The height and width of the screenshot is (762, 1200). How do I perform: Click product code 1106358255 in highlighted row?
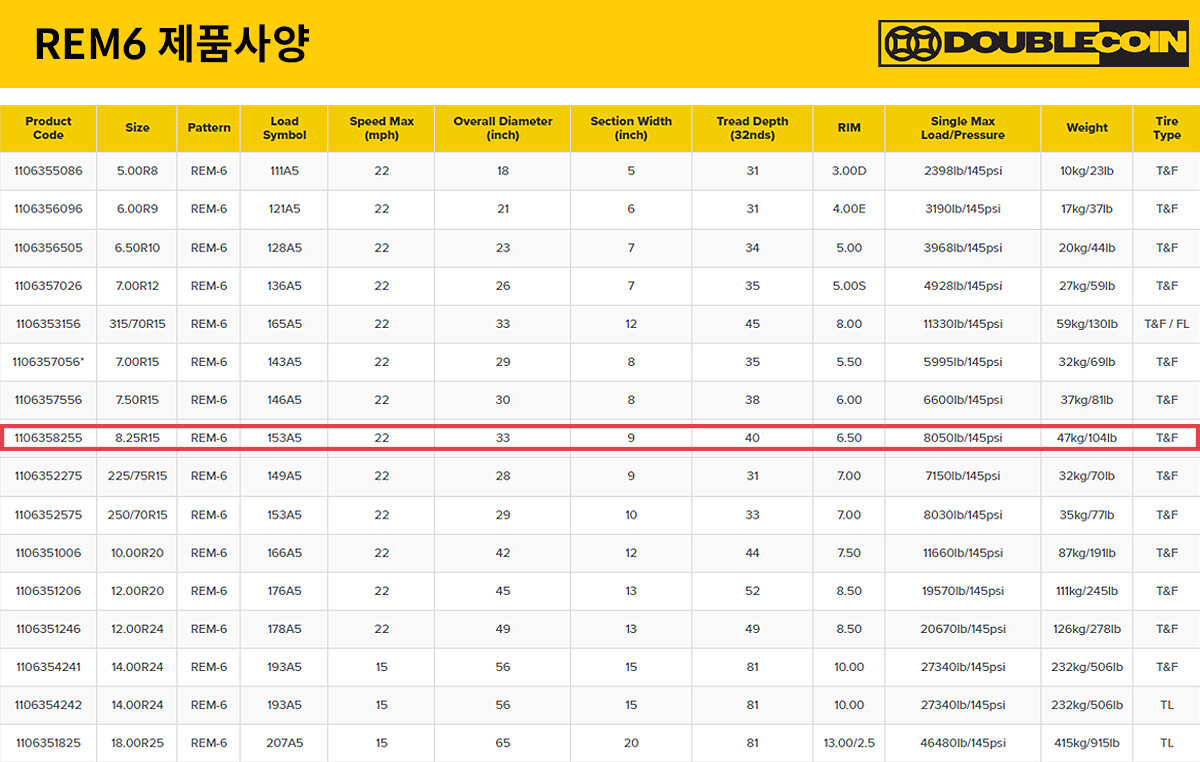48,438
